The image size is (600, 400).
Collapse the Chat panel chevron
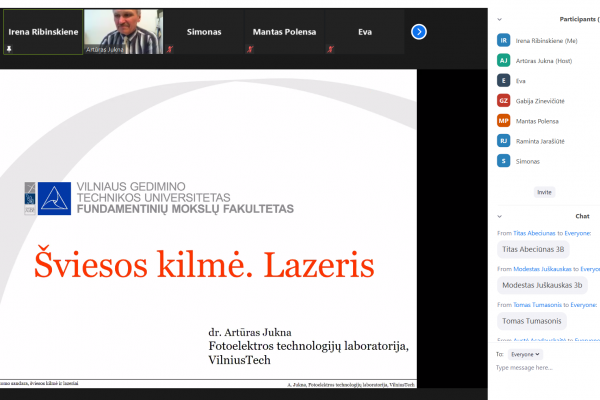click(x=499, y=216)
